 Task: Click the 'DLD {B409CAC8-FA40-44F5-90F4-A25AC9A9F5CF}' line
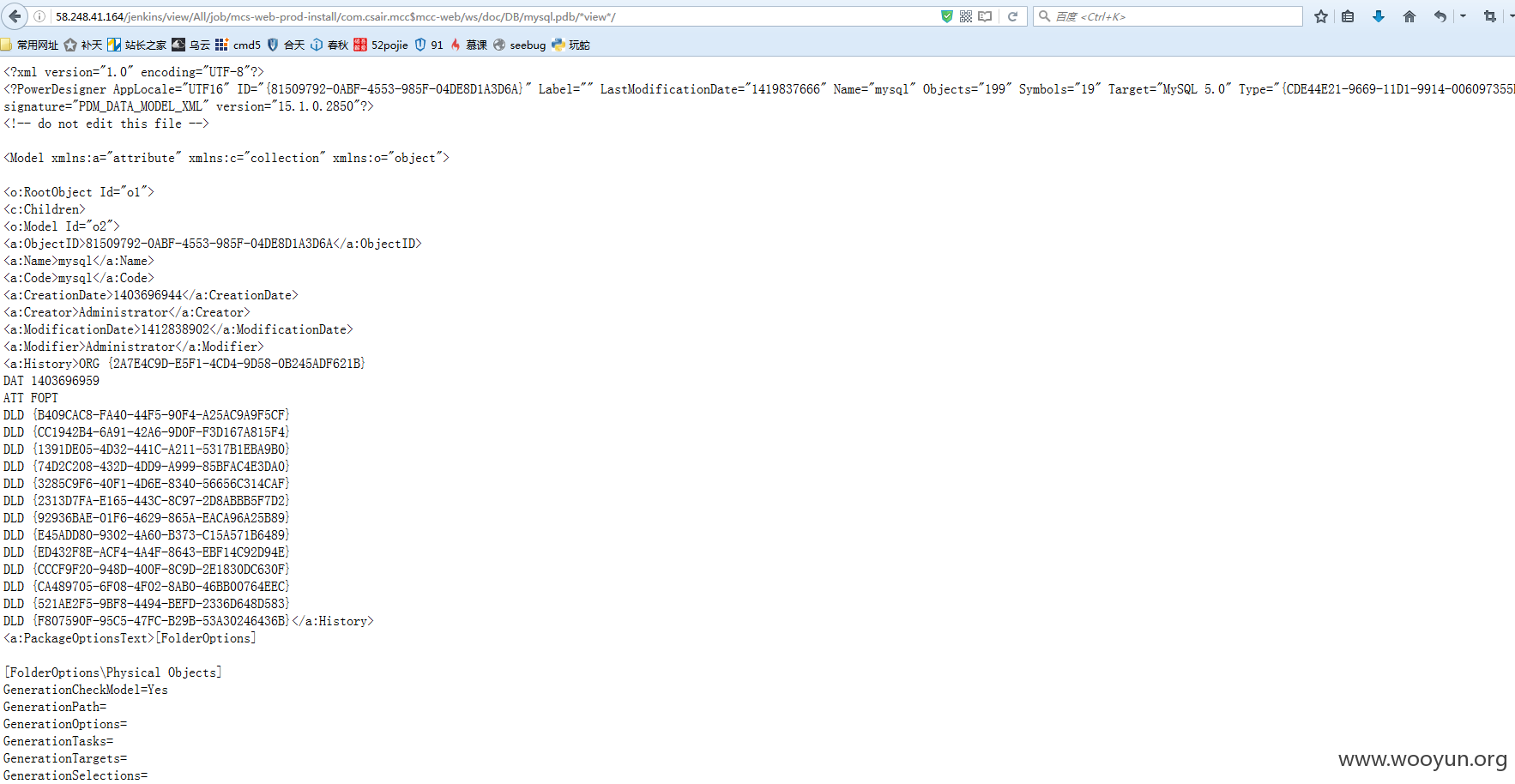(x=147, y=415)
